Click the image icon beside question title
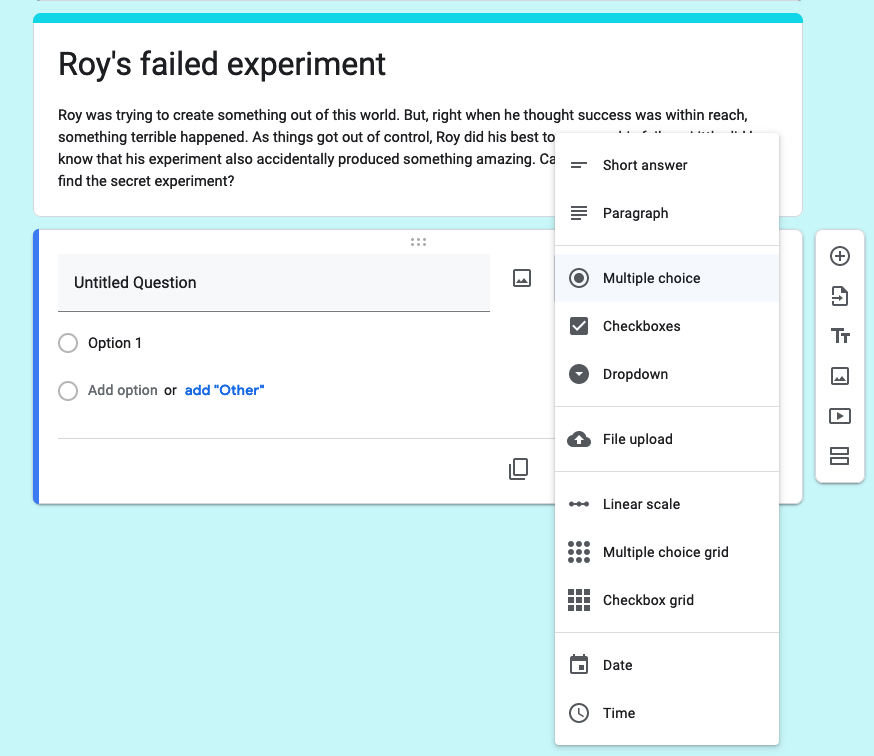This screenshot has height=756, width=874. point(521,279)
